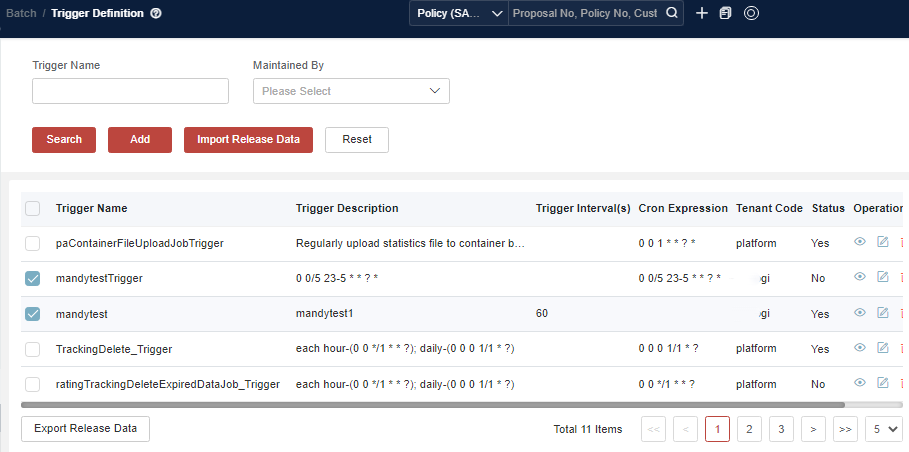View ratingTrackingDeleteExpiredDataJob_Trigger details
This screenshot has height=452, width=909.
pos(860,383)
